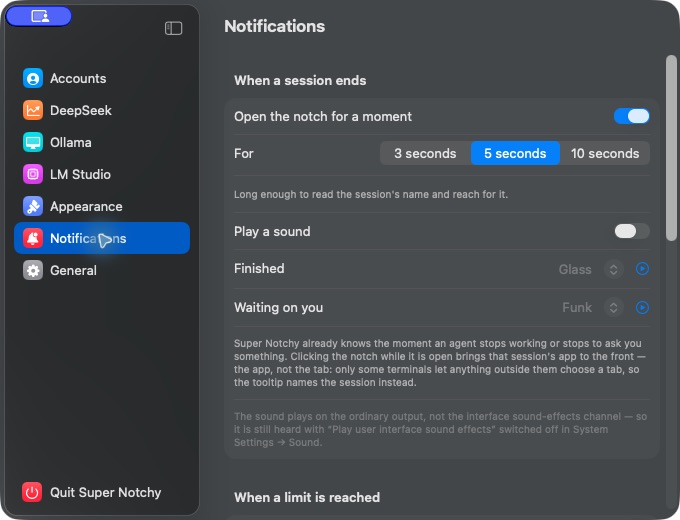
Task: Click the 'Super Notchy already knows' description
Action: pyautogui.click(x=440, y=363)
